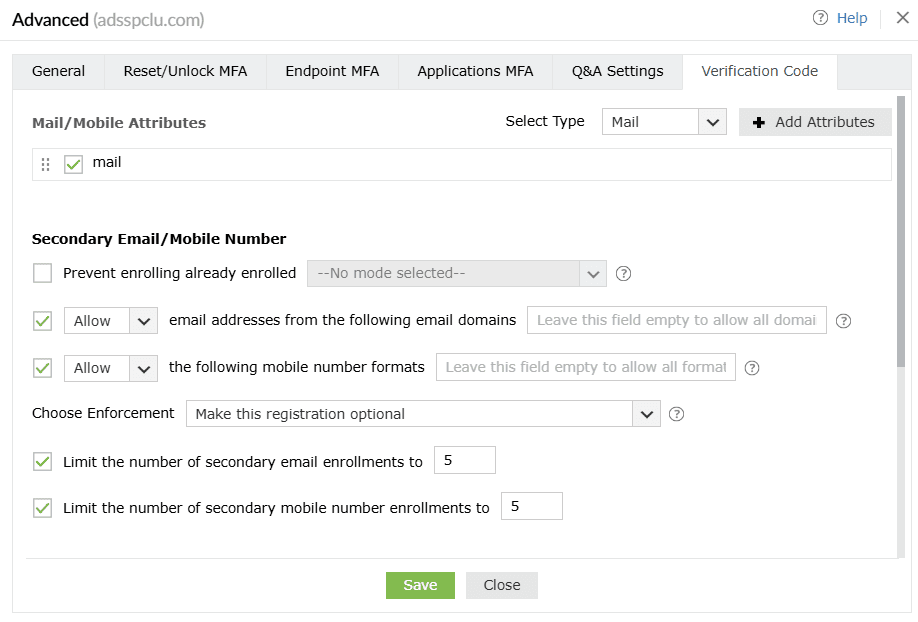
Task: Click the help icon beside mobile number formats field
Action: pyautogui.click(x=752, y=367)
